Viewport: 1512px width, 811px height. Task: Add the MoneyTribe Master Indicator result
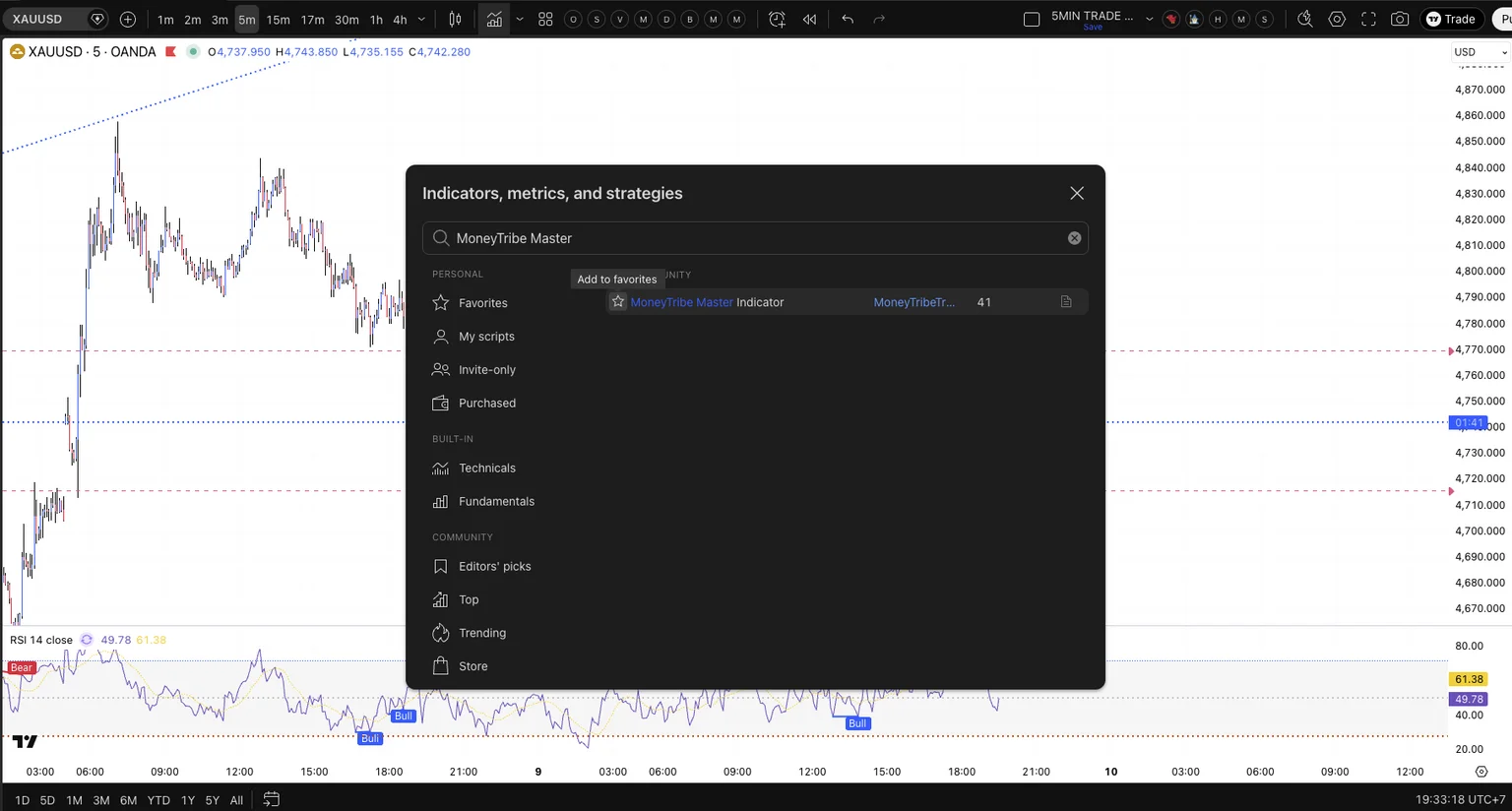tap(847, 302)
